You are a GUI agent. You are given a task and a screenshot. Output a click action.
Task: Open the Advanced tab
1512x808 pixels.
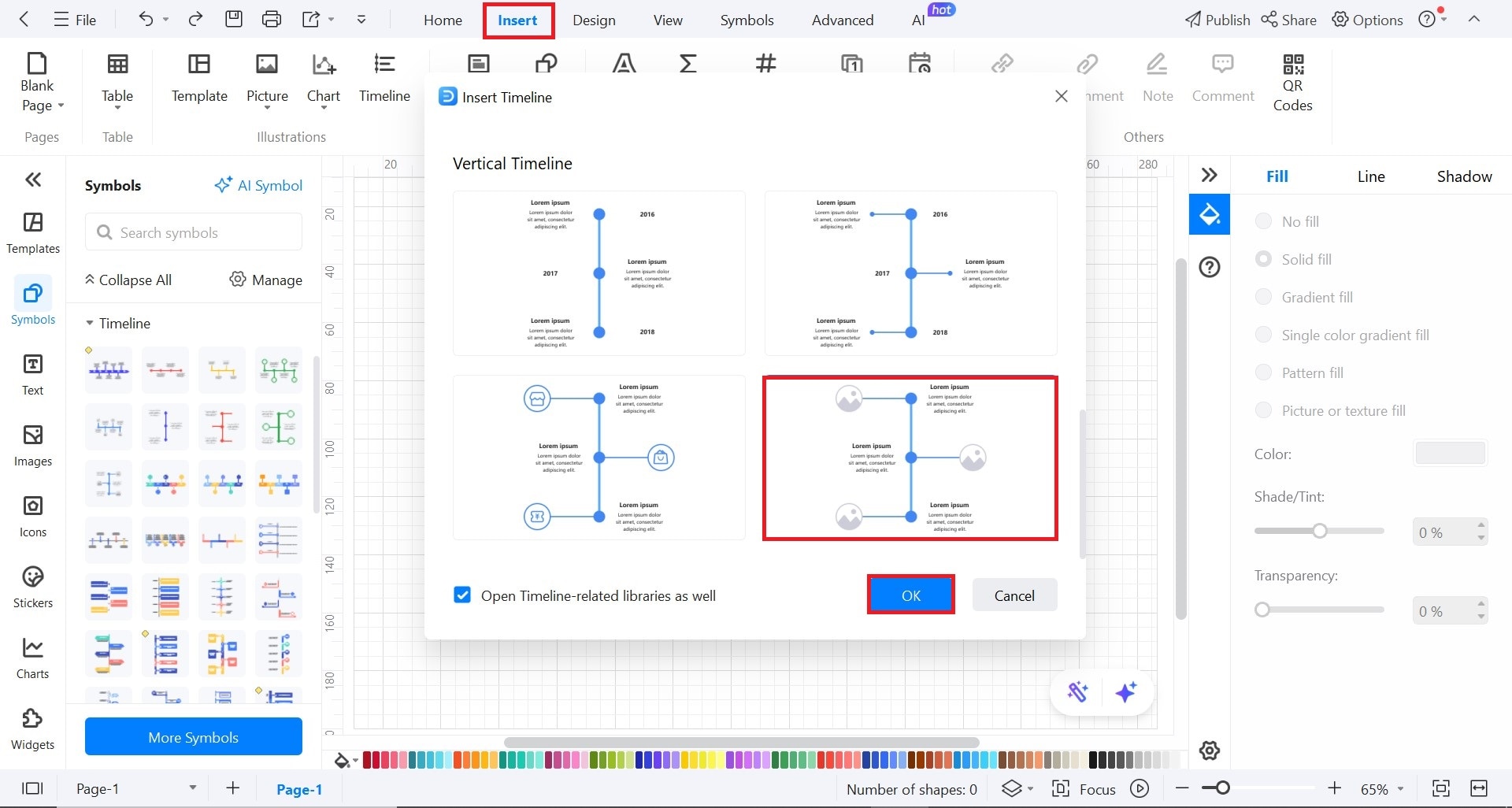tap(843, 20)
